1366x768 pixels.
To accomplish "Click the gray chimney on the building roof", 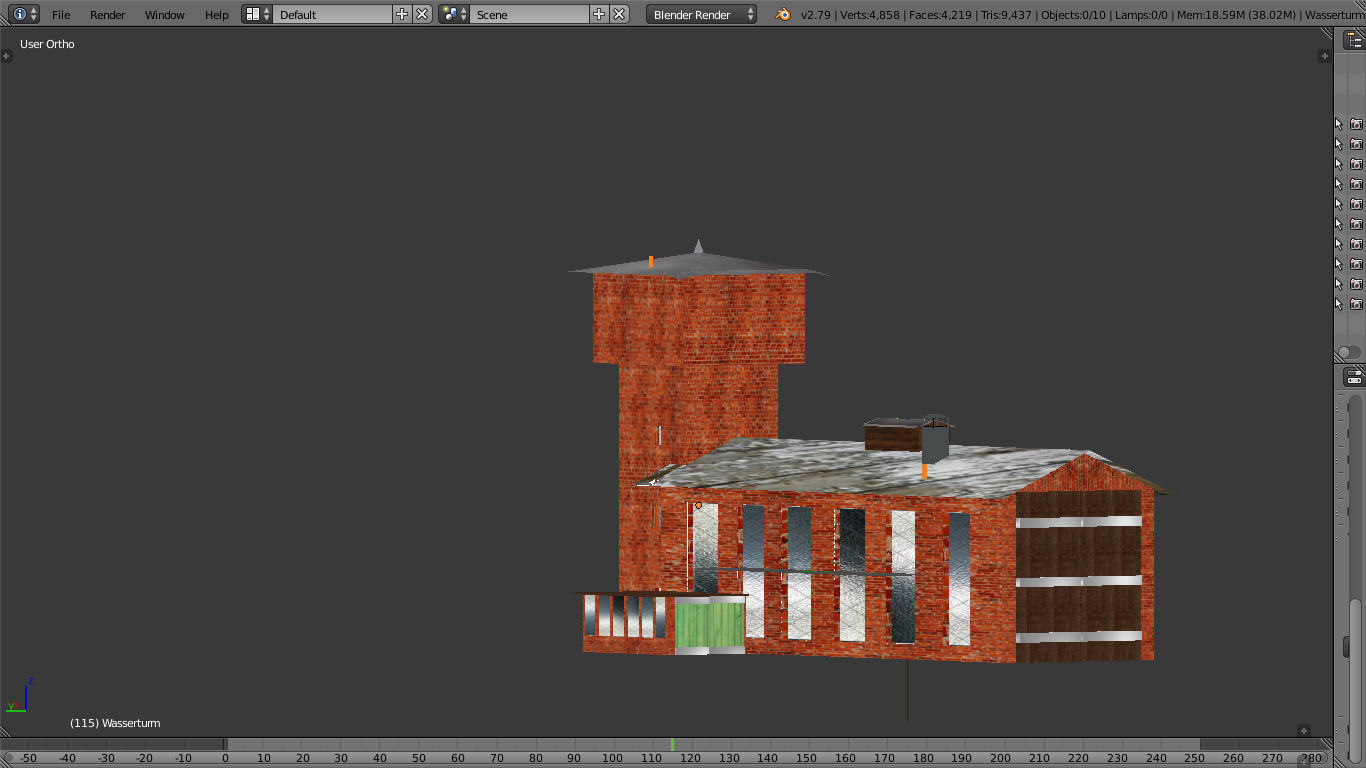I will click(x=935, y=439).
